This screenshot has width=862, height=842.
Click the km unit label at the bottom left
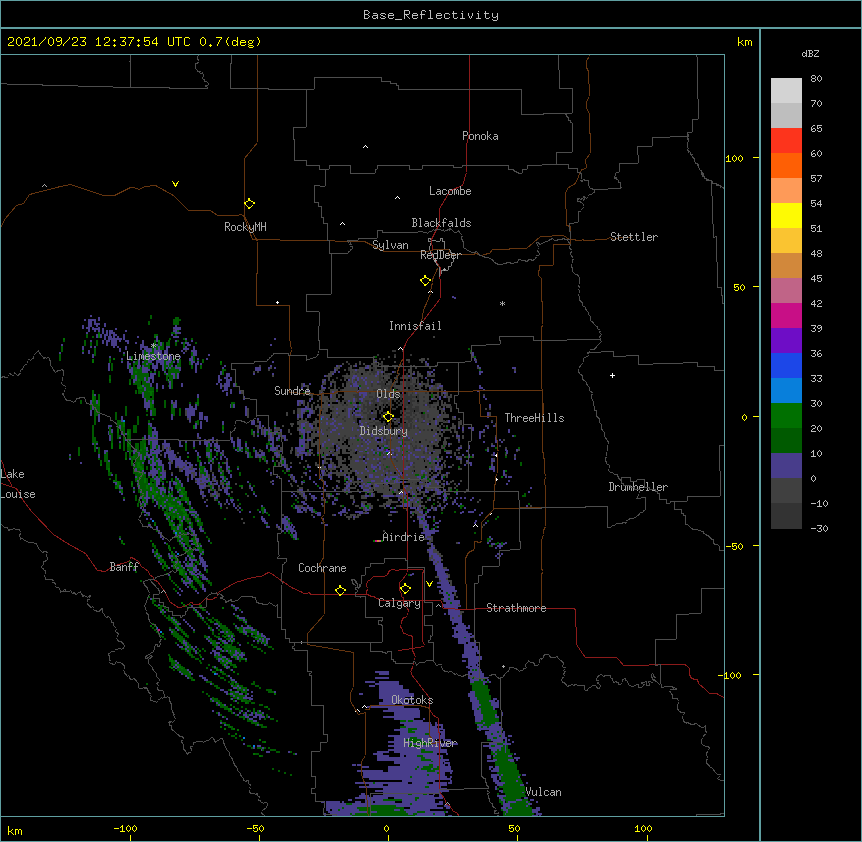click(15, 830)
